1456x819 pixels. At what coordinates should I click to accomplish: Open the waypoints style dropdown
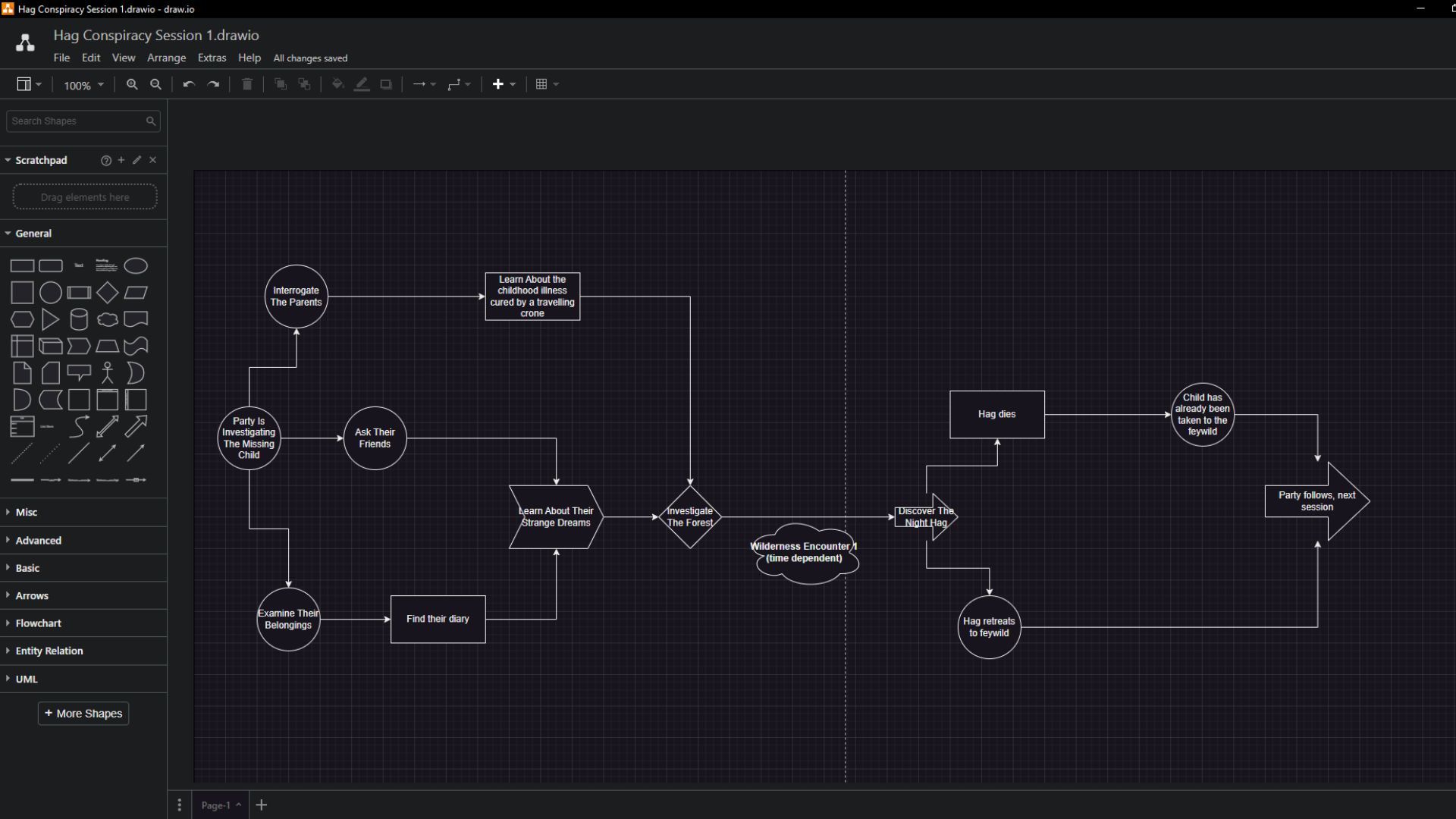tap(459, 84)
